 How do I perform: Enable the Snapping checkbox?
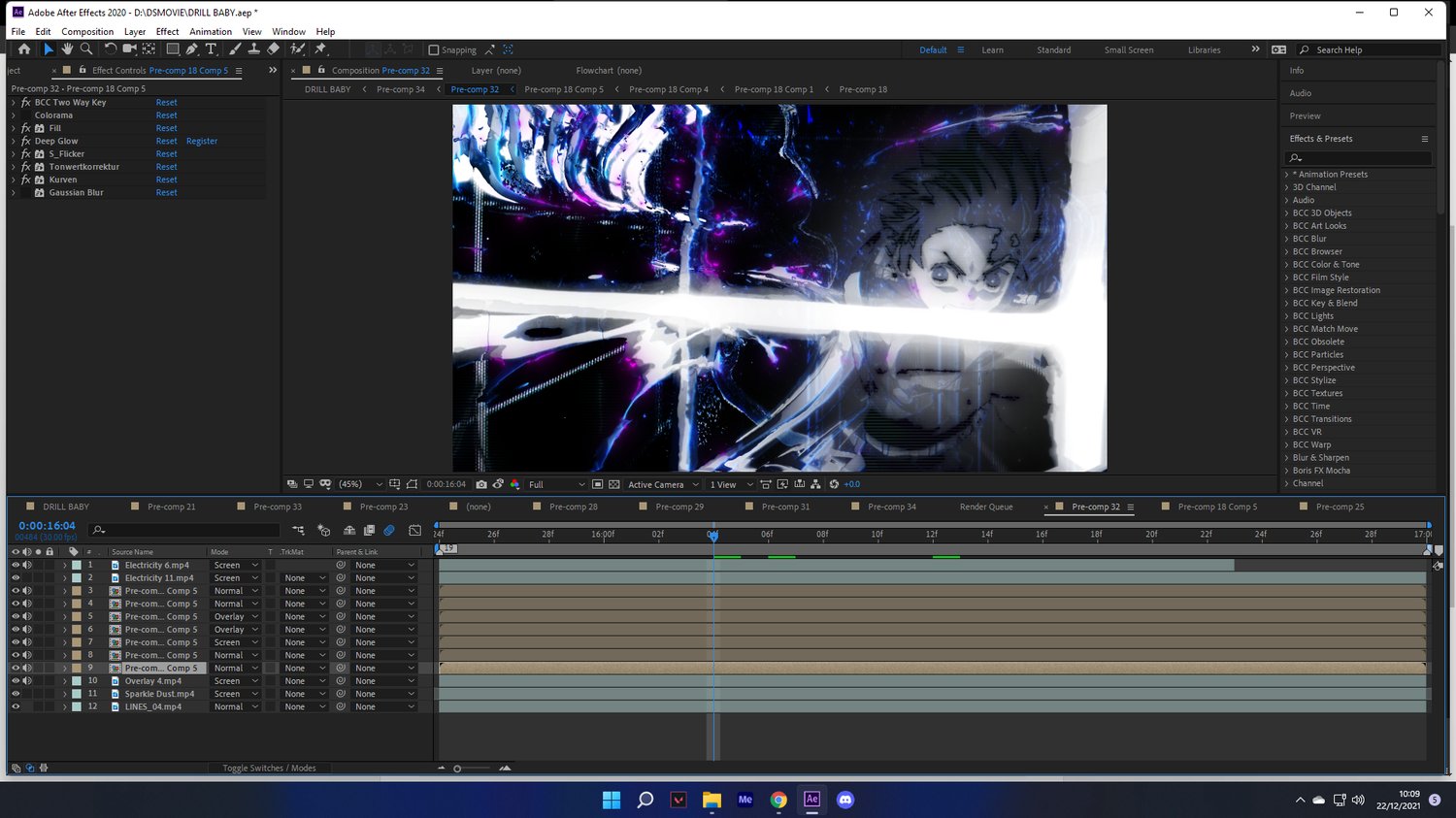coord(434,50)
